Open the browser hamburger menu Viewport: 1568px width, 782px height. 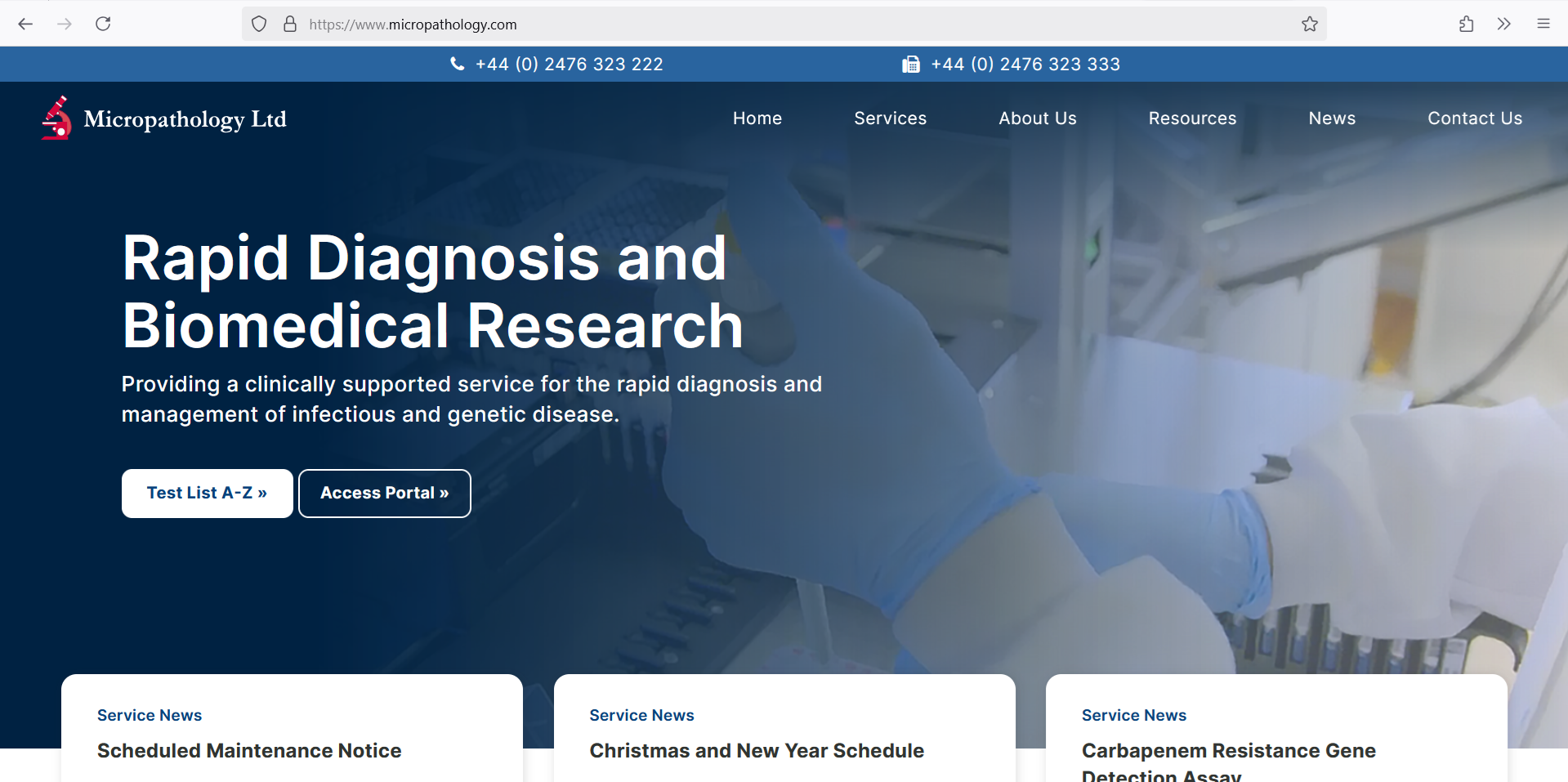coord(1543,24)
